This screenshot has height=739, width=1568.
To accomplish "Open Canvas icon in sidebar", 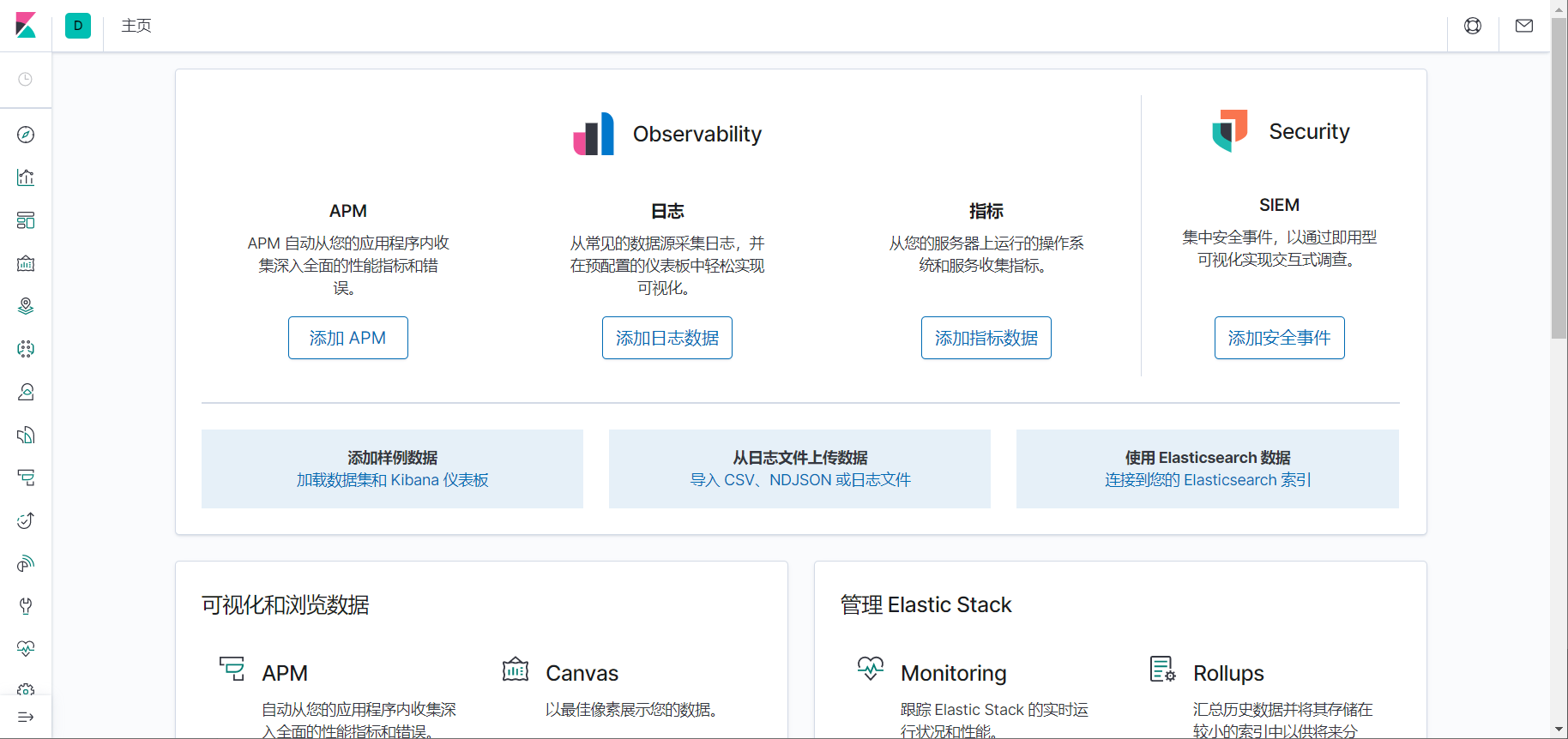I will coord(26,263).
